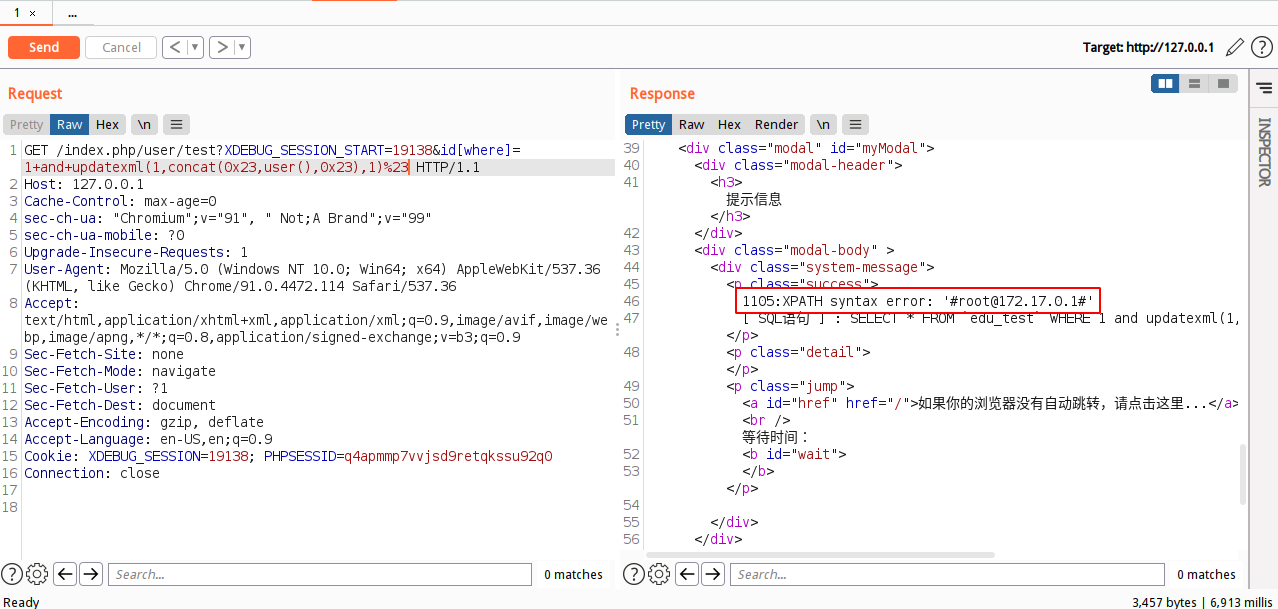Switch Response view to Pretty
The image size is (1278, 609).
[x=648, y=125]
